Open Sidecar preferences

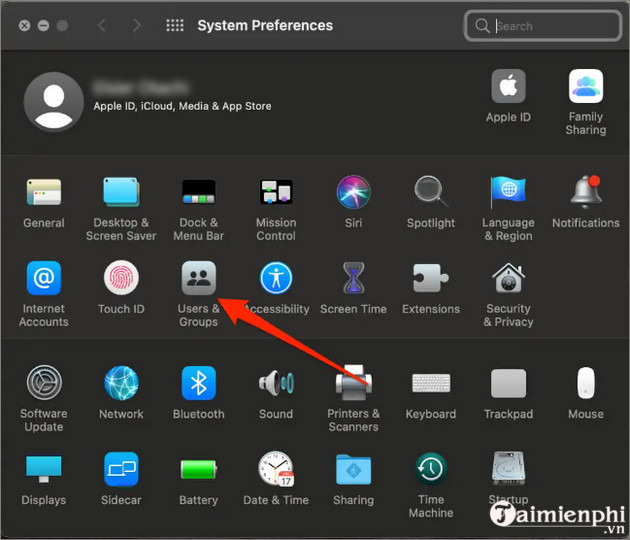[x=121, y=469]
